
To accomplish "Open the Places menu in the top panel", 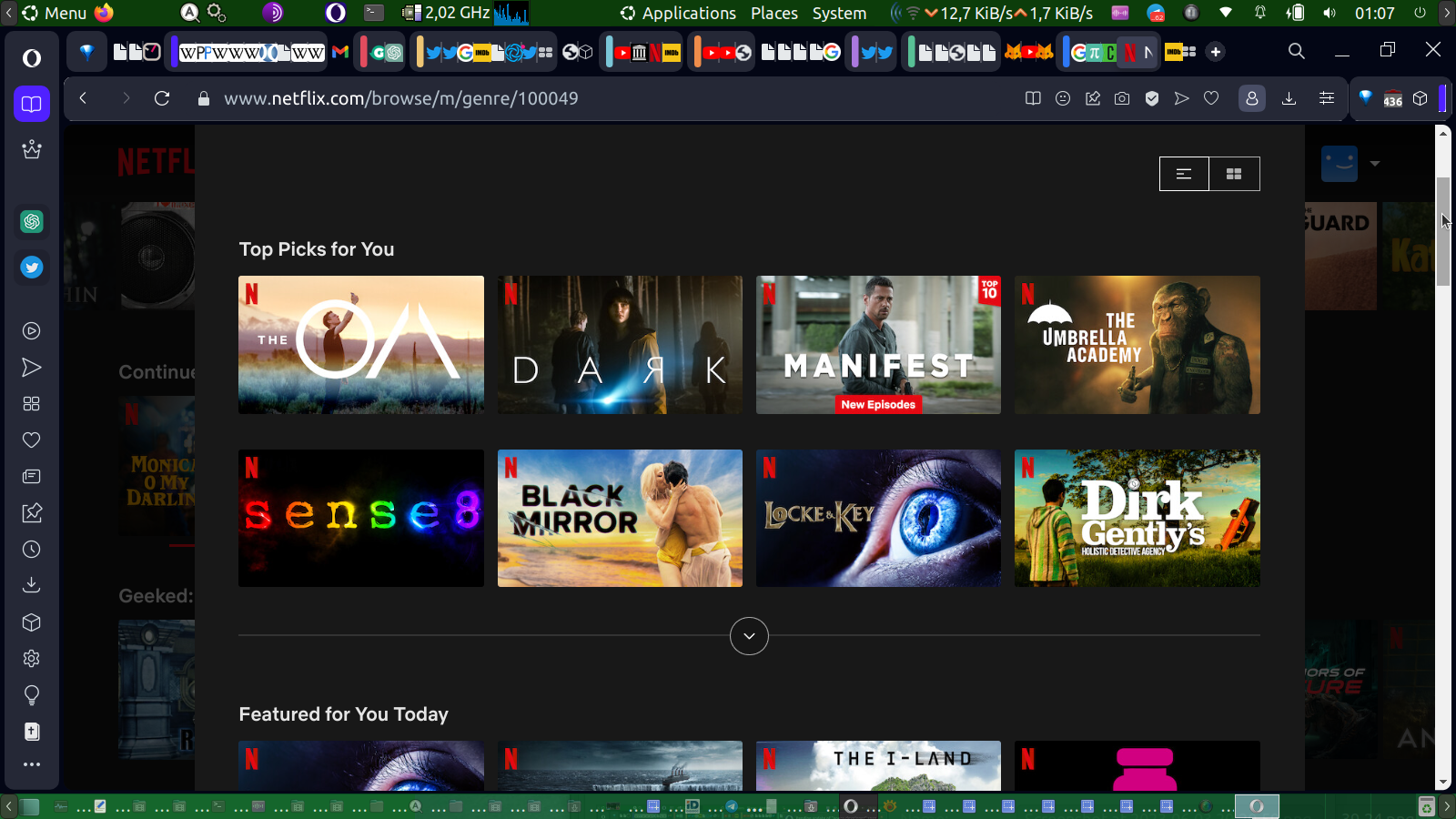I will (774, 13).
